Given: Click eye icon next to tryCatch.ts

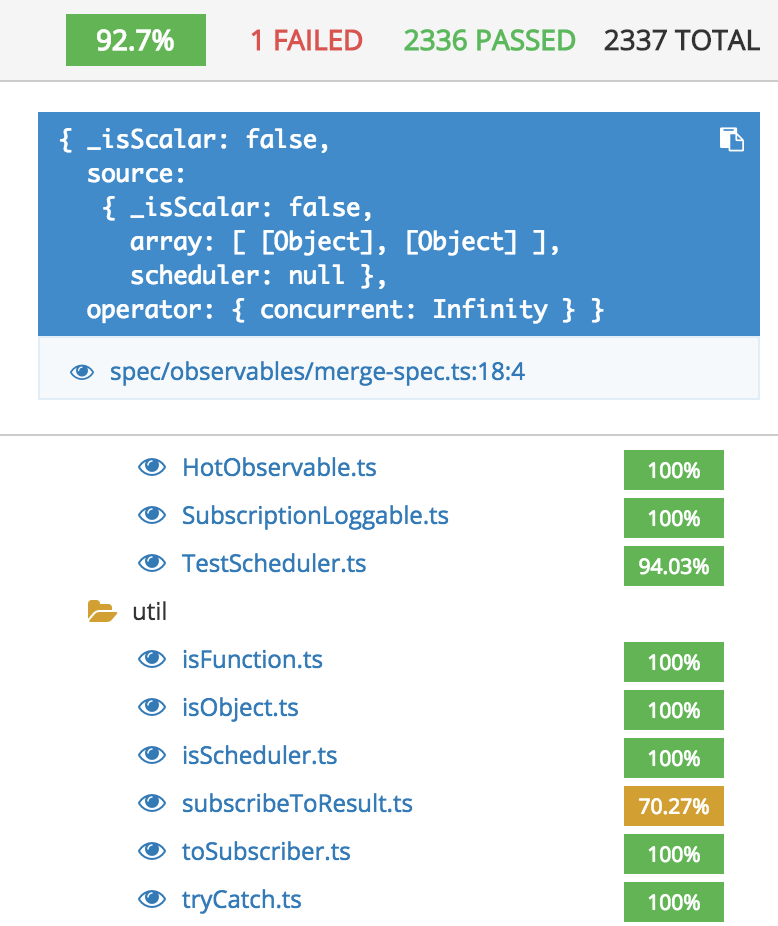Looking at the screenshot, I should (x=152, y=899).
